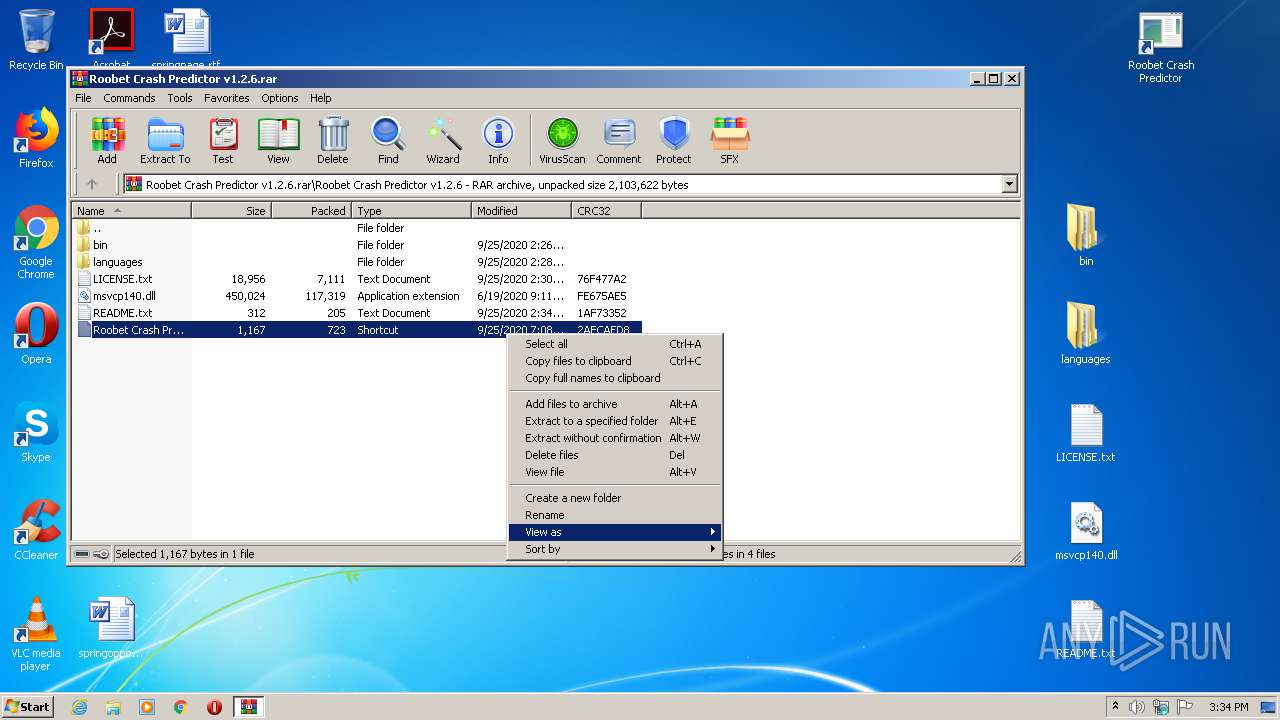The width and height of the screenshot is (1280, 720).
Task: Open the Help menu
Action: (x=320, y=98)
